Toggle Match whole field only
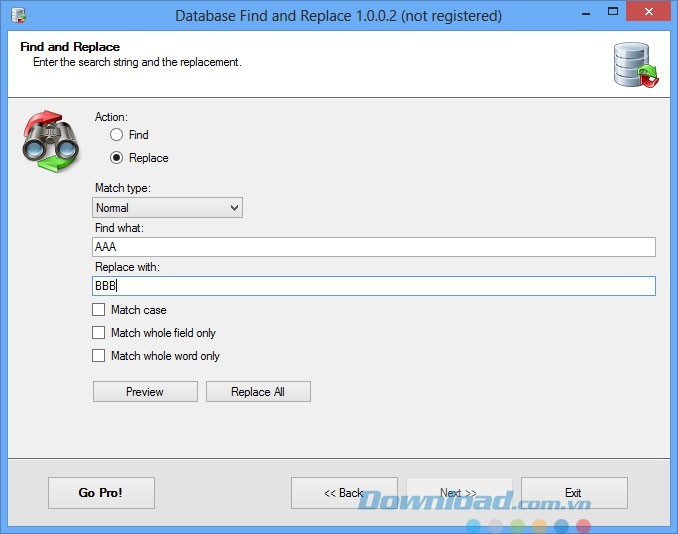The image size is (678, 534). (99, 333)
